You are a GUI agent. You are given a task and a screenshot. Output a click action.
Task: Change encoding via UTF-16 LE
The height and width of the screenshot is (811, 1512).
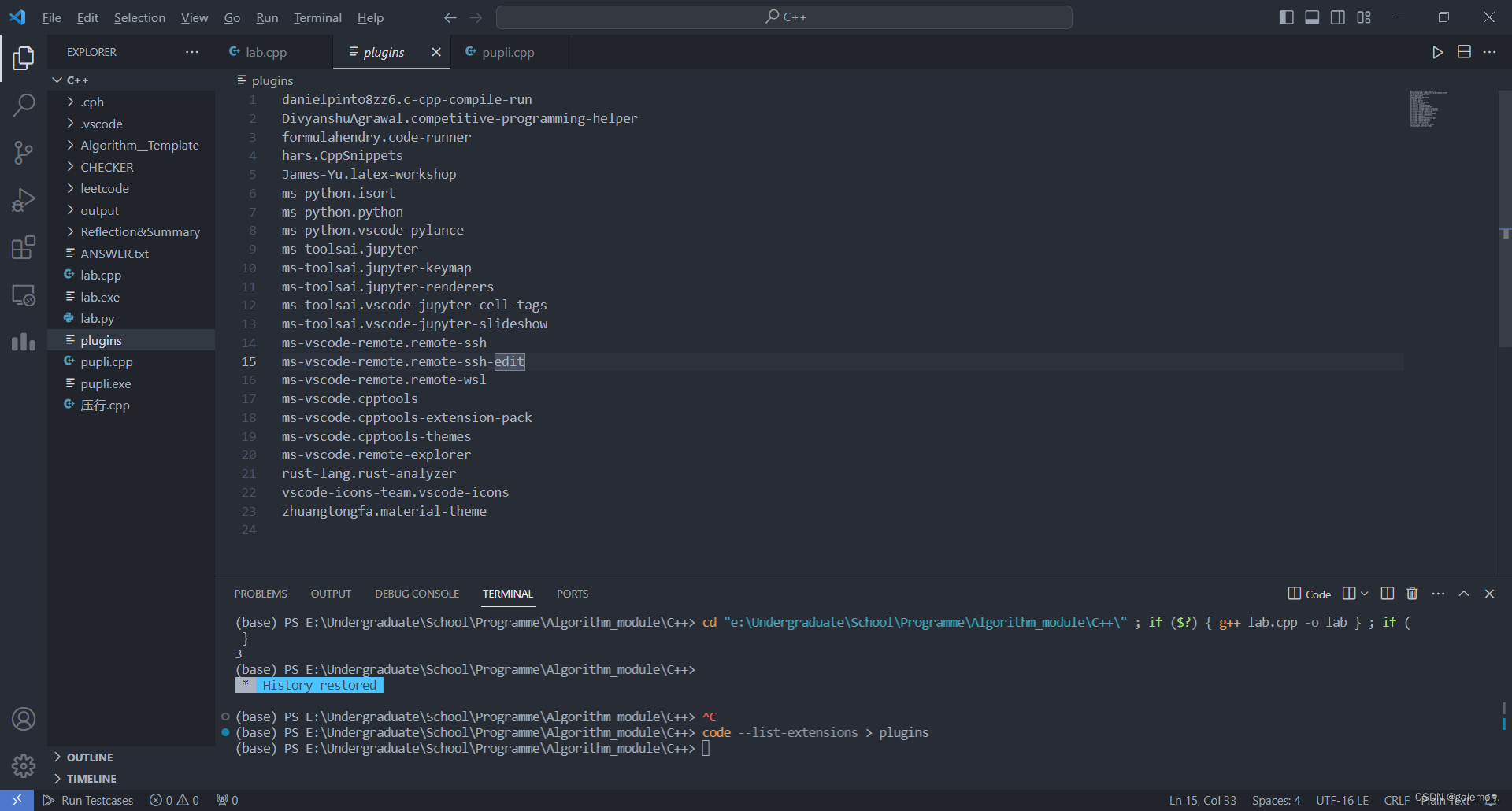[x=1342, y=800]
